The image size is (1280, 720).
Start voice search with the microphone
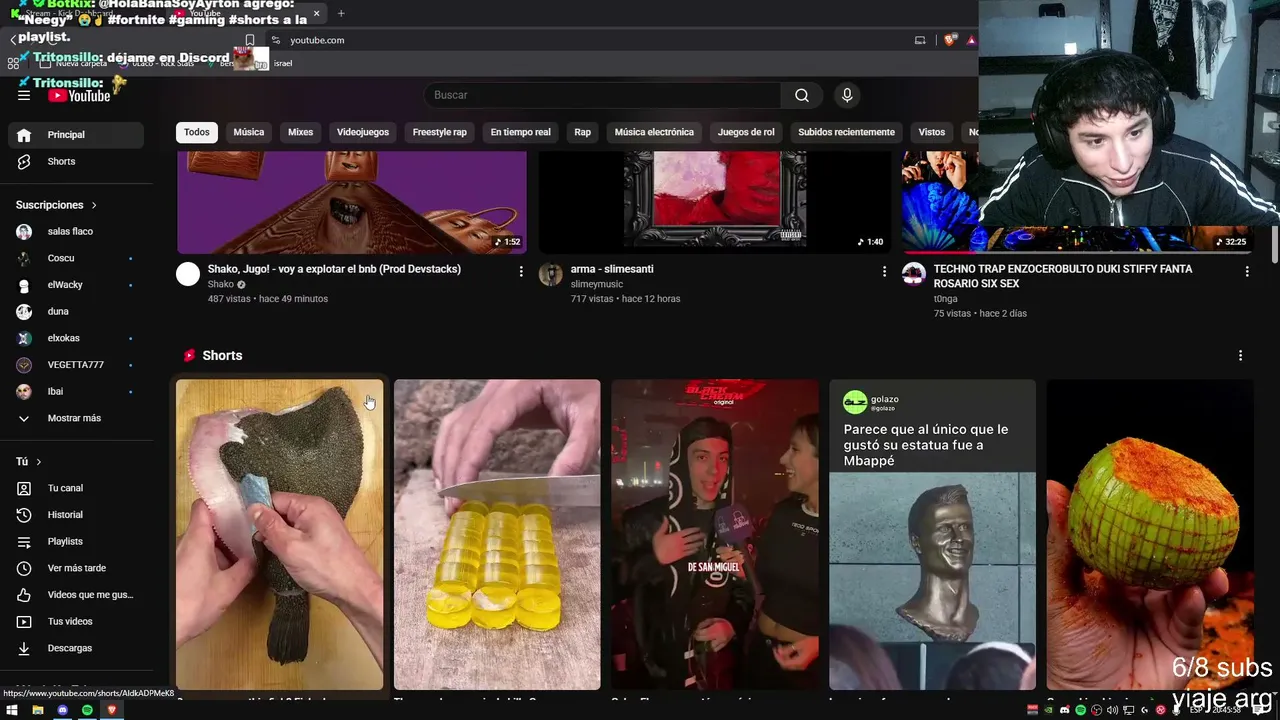(x=847, y=95)
